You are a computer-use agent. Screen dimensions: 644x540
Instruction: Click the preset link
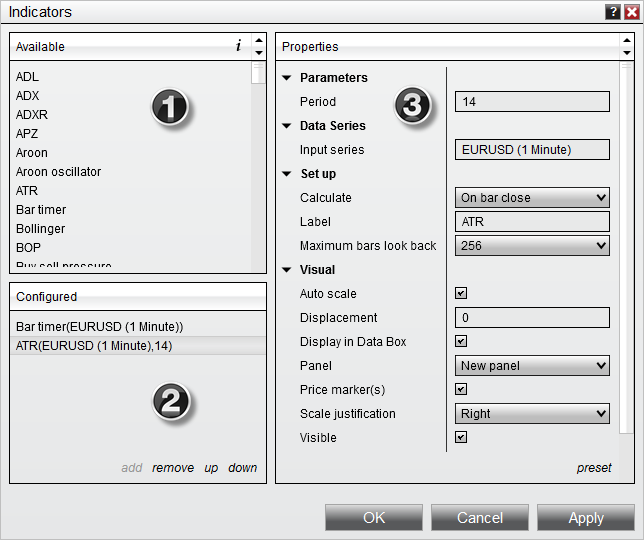pos(594,468)
